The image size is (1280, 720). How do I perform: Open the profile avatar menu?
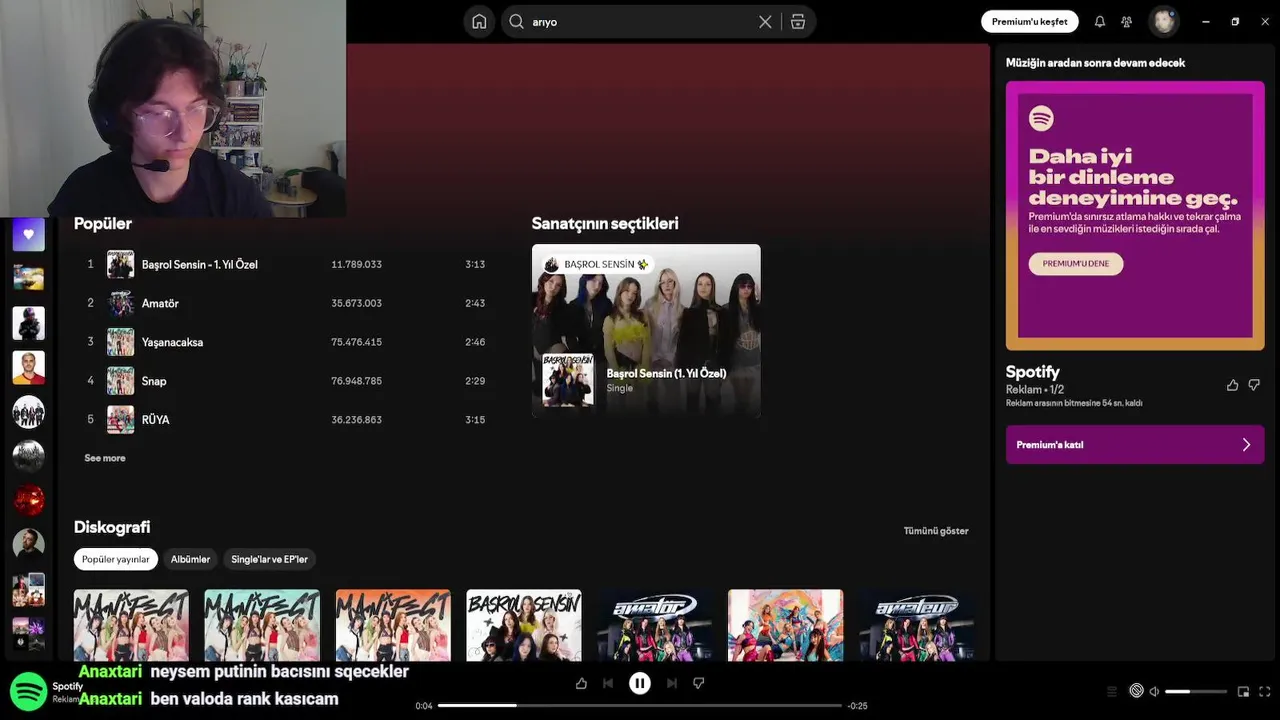point(1163,21)
